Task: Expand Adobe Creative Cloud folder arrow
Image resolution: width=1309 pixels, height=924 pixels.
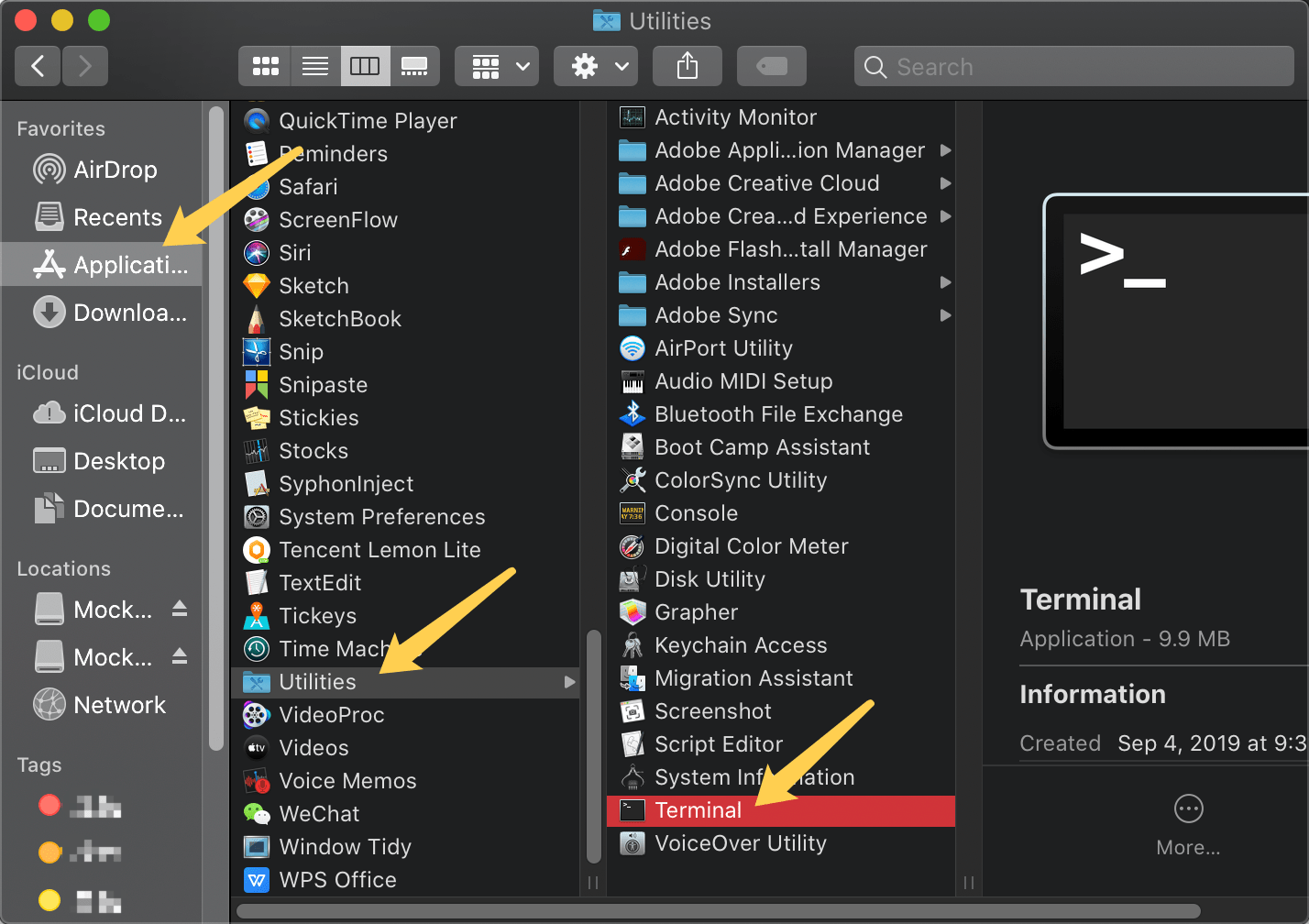Action: tap(945, 183)
